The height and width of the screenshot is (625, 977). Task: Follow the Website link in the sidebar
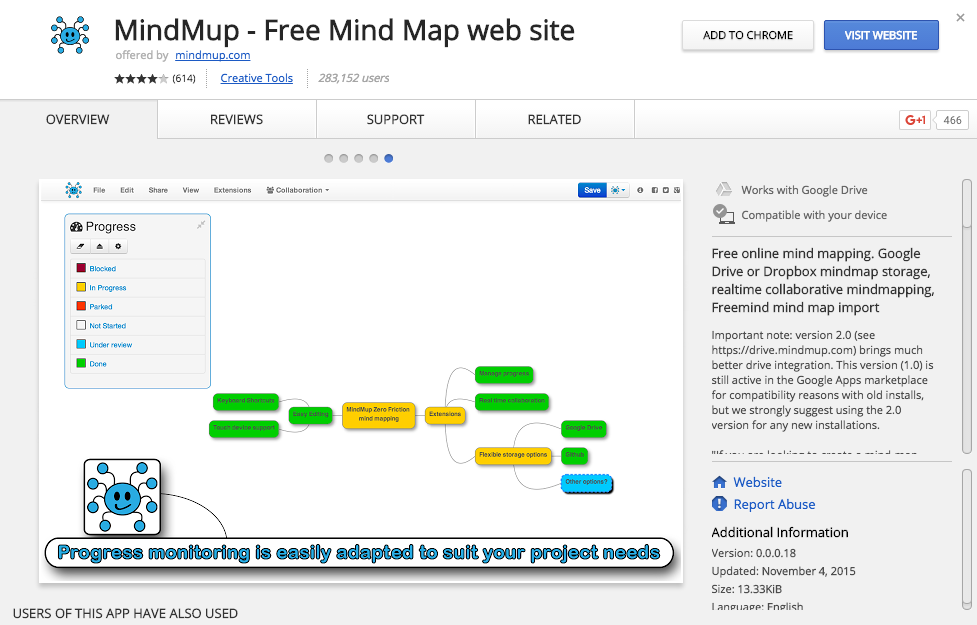coord(758,482)
